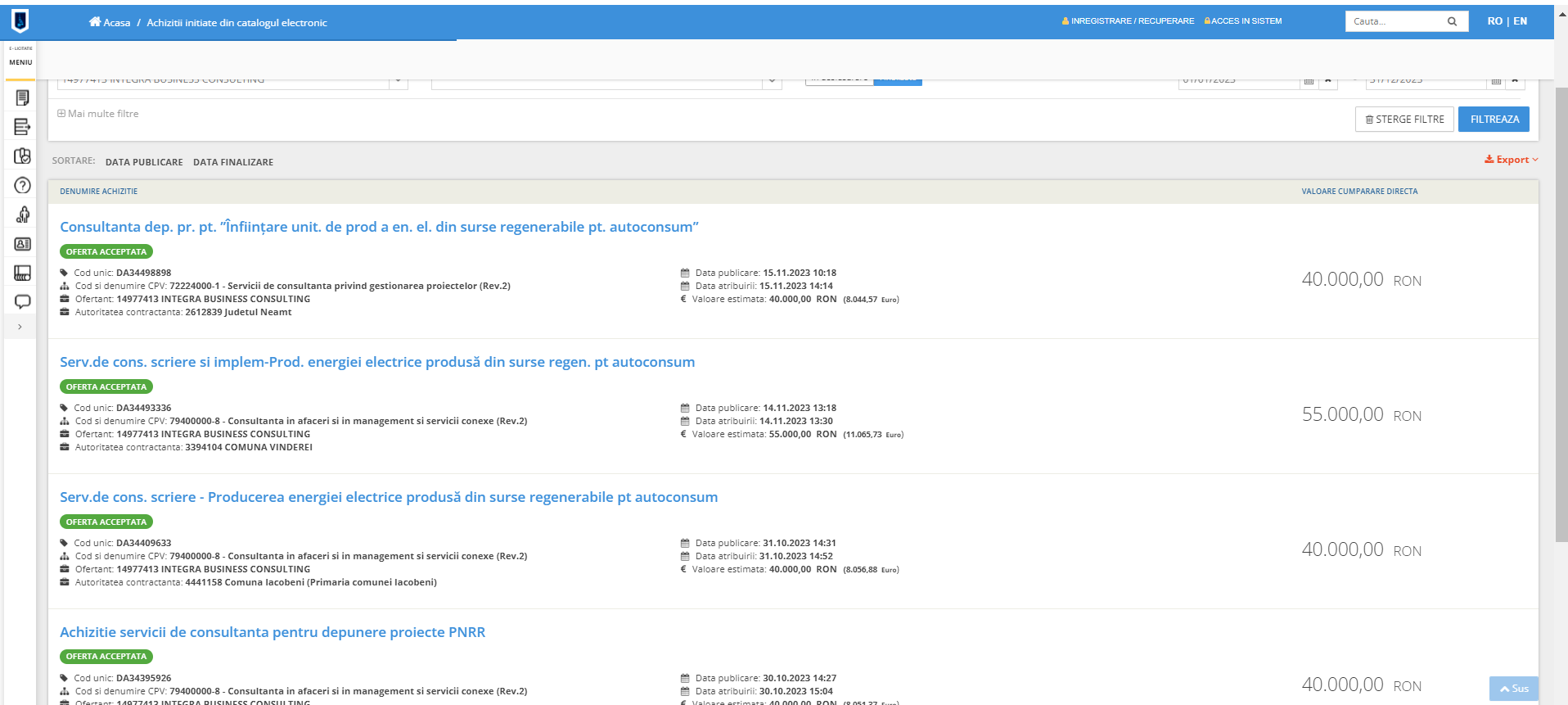The height and width of the screenshot is (705, 1568).
Task: Click the tag icon beside DA34498898
Action: [65, 273]
